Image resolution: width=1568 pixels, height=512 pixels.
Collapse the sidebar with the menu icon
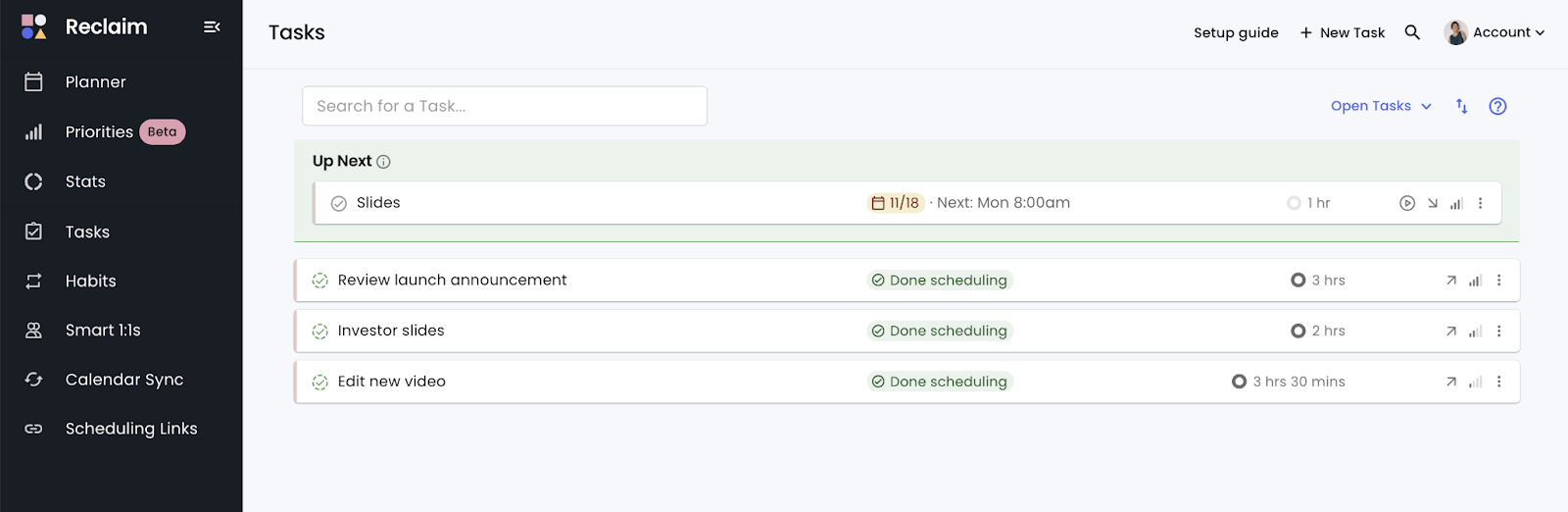click(x=212, y=27)
